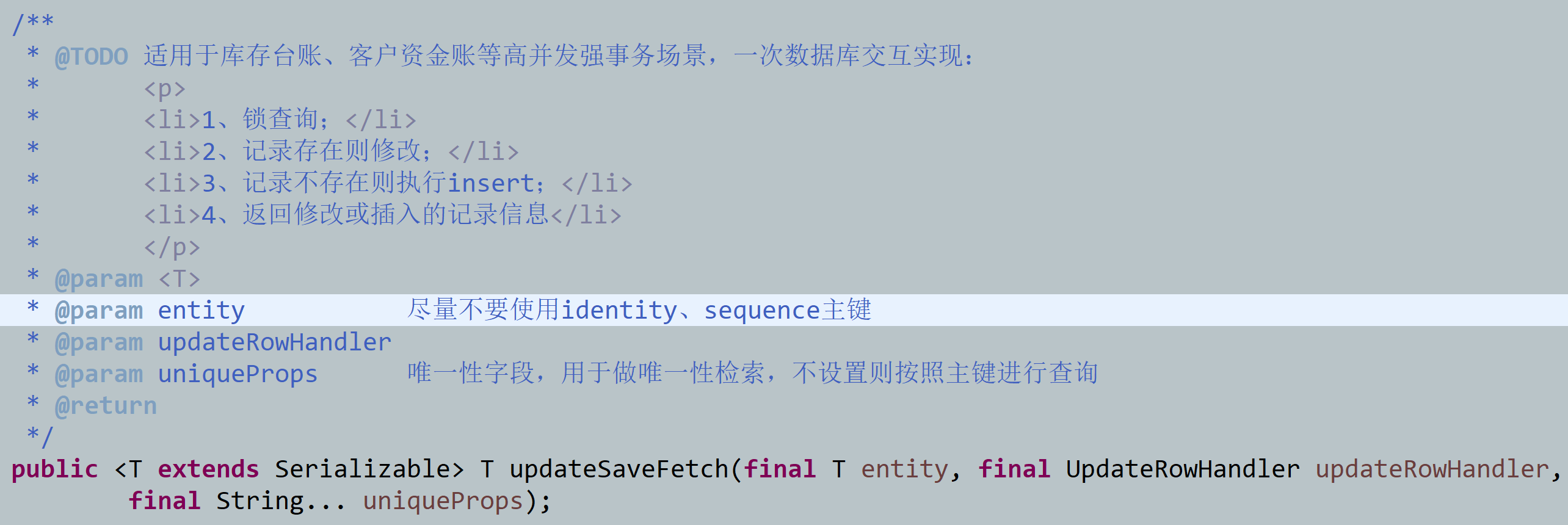Place cursor on the opening <p> tag
The height and width of the screenshot is (525, 1568).
pos(164,89)
